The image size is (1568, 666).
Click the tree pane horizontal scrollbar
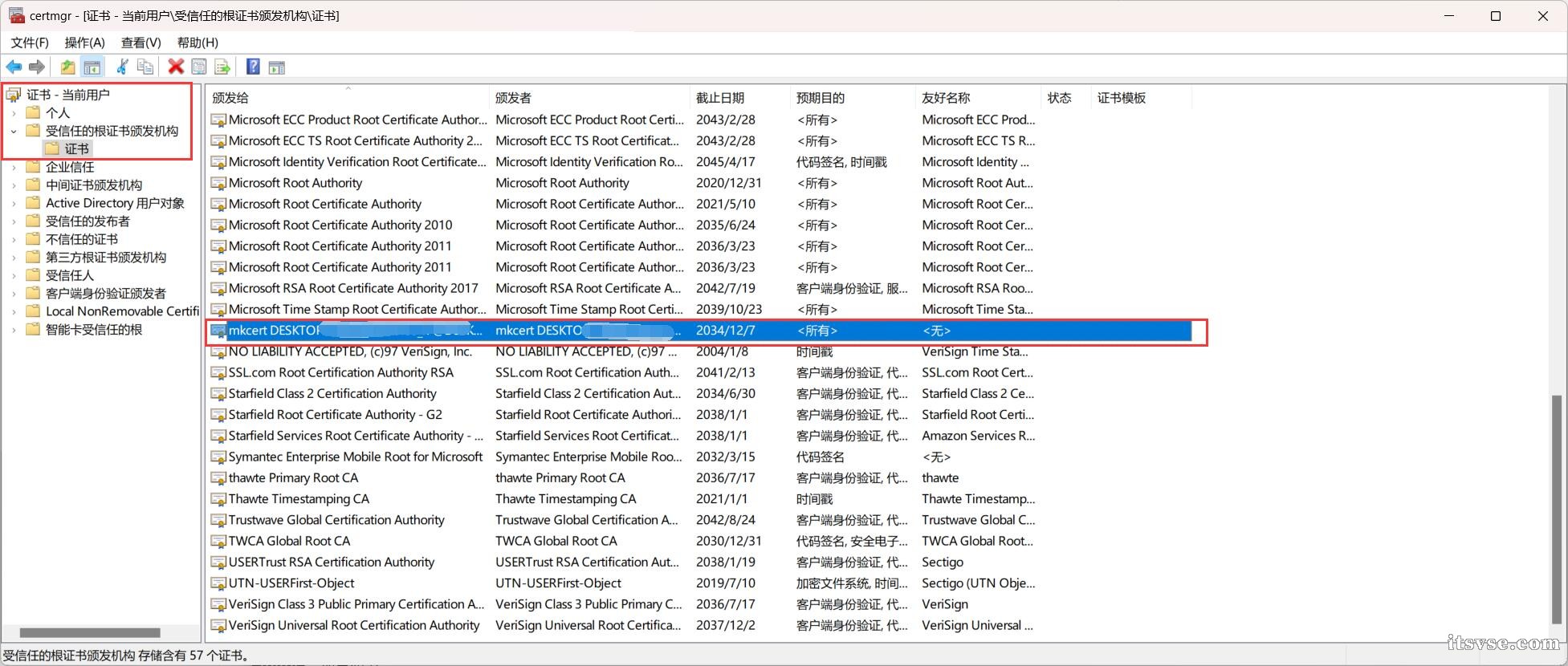pos(90,632)
